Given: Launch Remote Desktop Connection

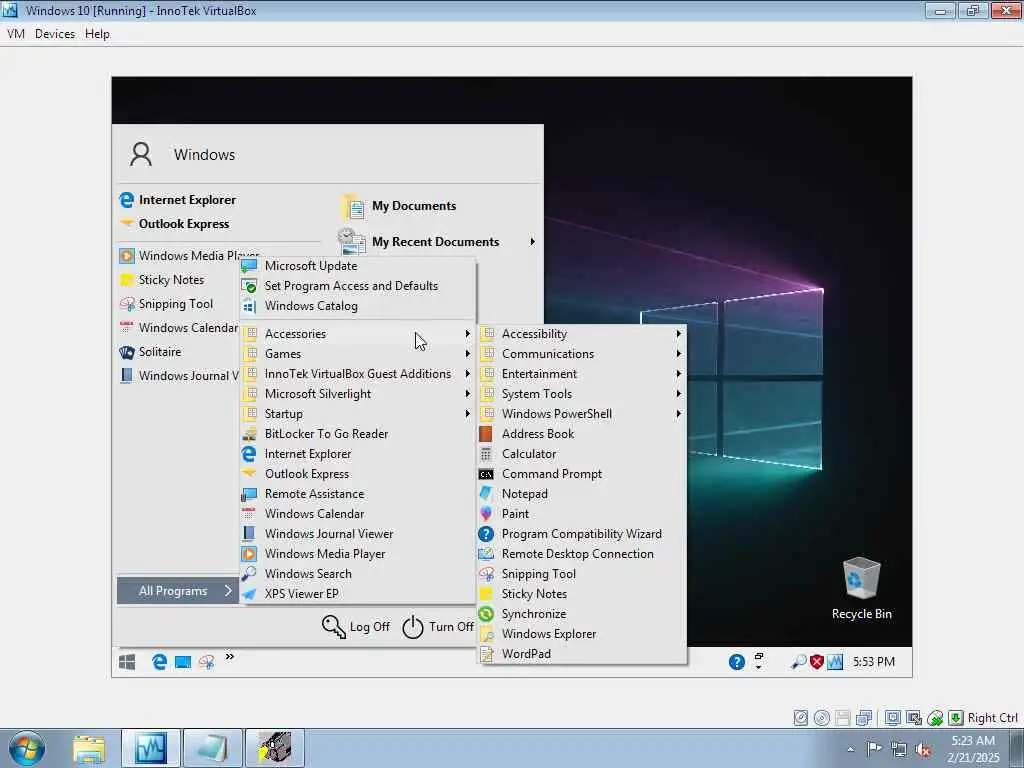Looking at the screenshot, I should point(582,554).
